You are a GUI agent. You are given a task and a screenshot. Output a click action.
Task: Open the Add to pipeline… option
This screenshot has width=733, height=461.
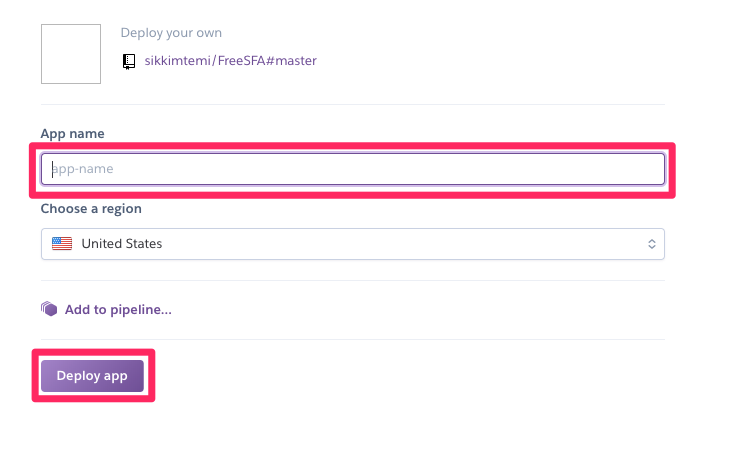click(118, 309)
